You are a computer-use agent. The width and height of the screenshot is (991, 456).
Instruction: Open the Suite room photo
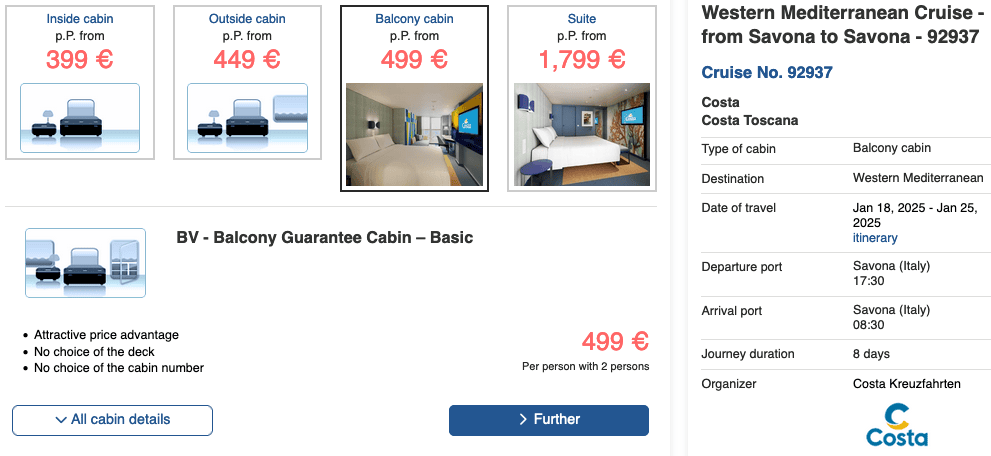pyautogui.click(x=581, y=134)
